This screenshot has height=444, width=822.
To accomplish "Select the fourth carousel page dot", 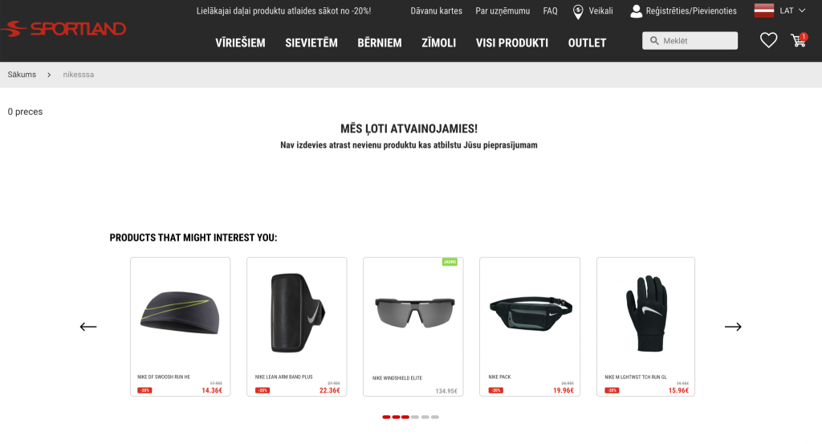I will point(415,417).
